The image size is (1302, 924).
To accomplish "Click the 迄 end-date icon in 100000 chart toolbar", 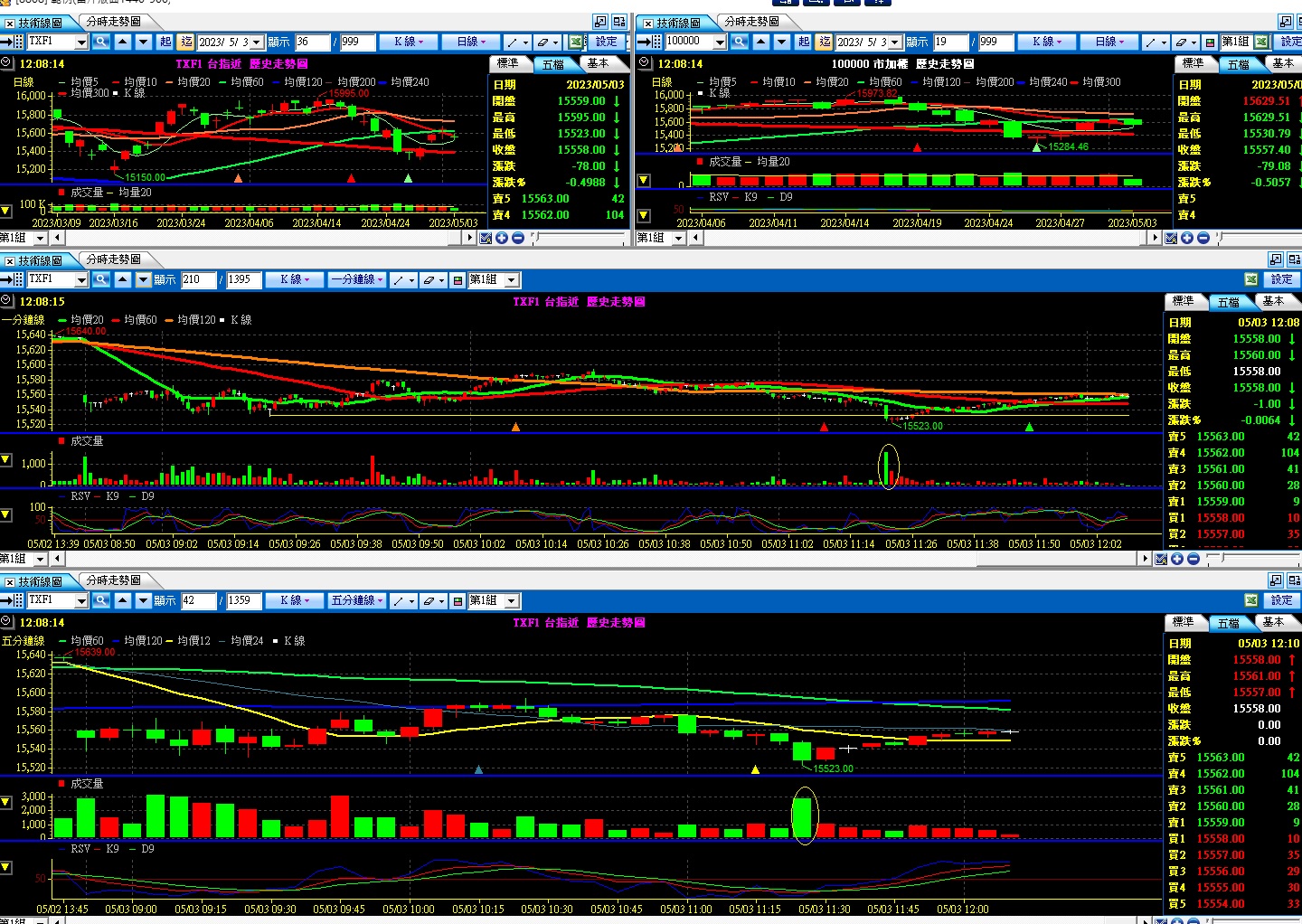I will (x=825, y=42).
